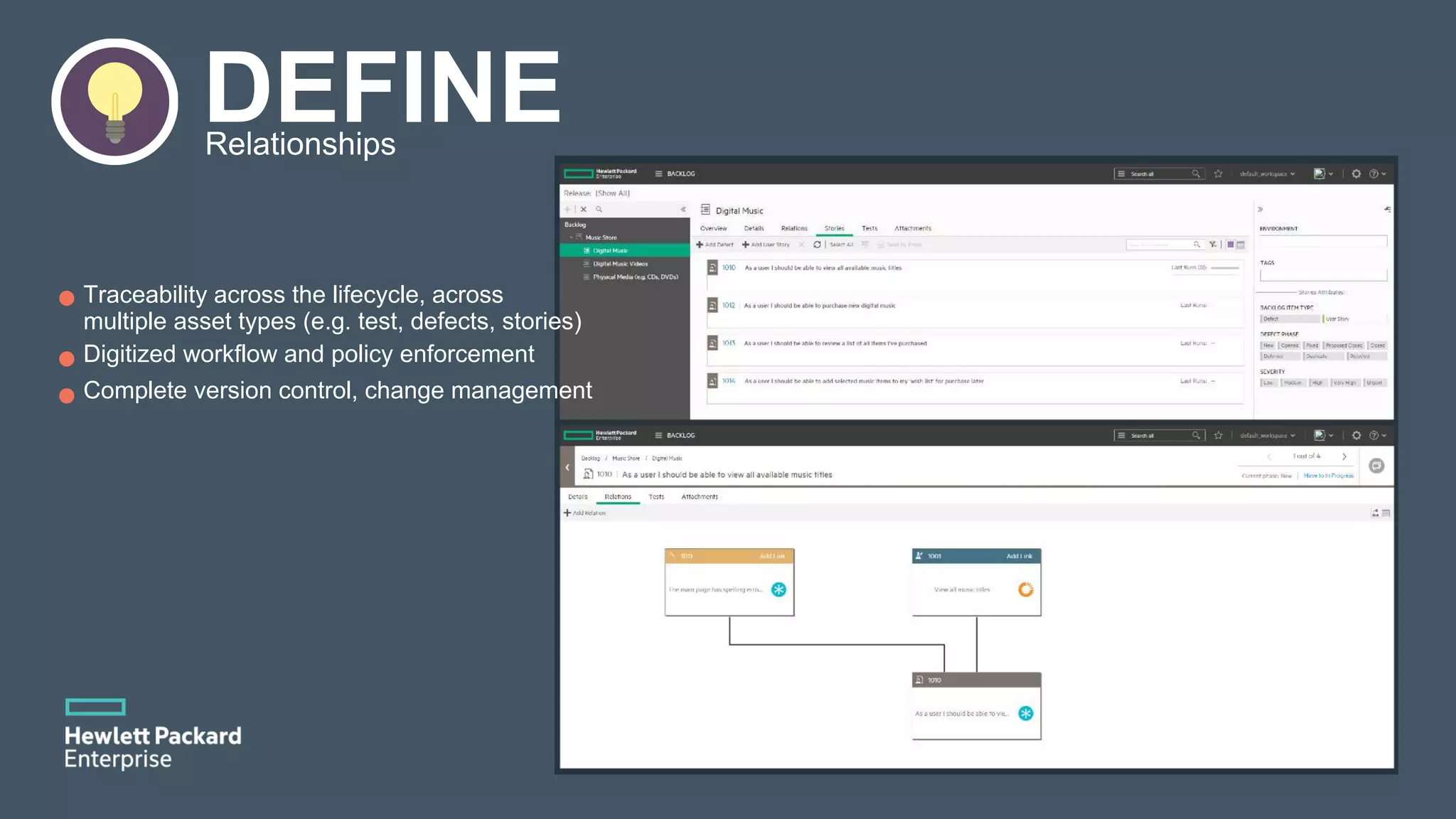Click Add Defect in the stories toolbar

pos(715,245)
